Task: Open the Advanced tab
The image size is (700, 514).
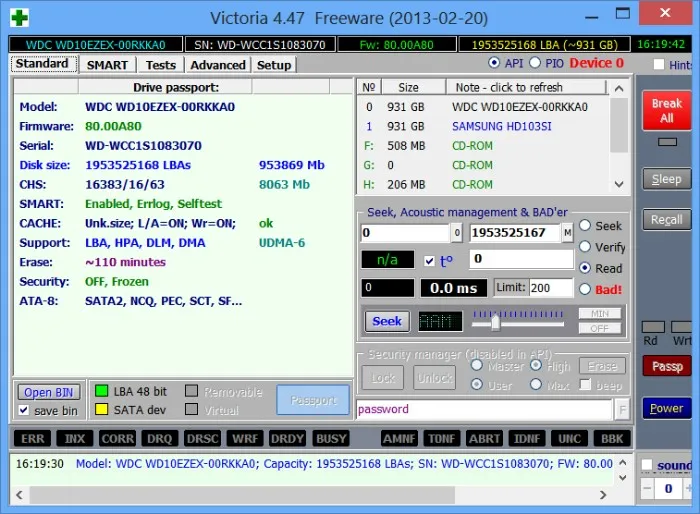Action: (x=218, y=65)
